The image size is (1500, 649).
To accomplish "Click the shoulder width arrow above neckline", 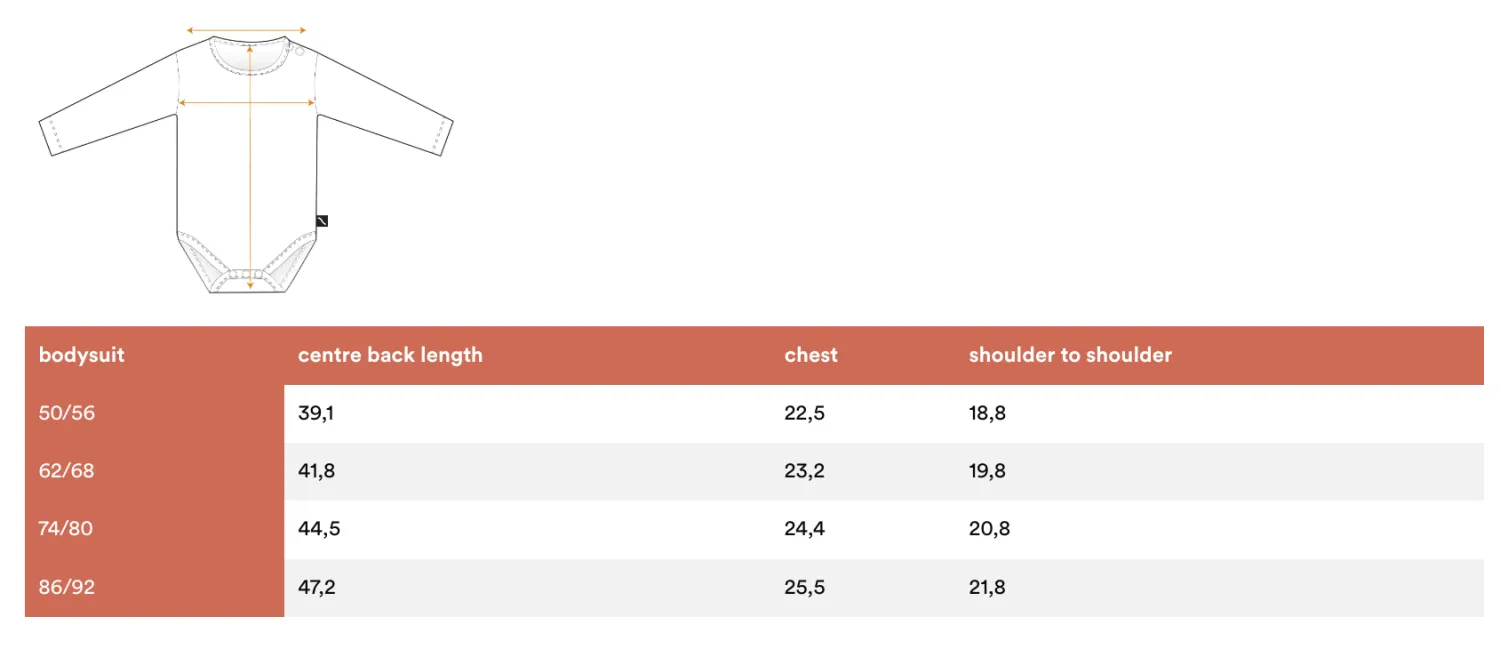I will point(247,31).
